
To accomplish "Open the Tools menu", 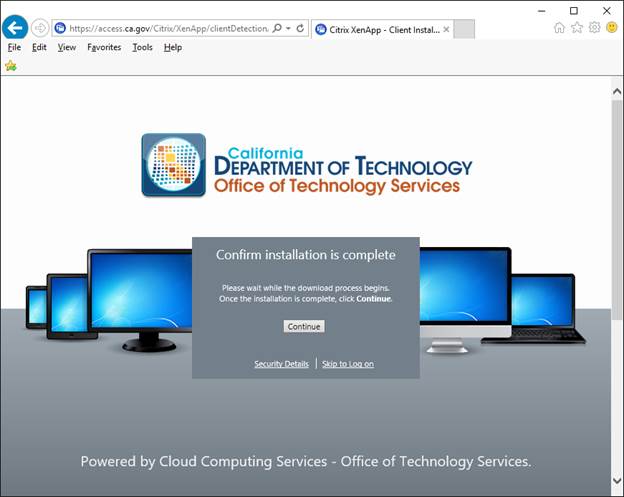I will [x=142, y=47].
